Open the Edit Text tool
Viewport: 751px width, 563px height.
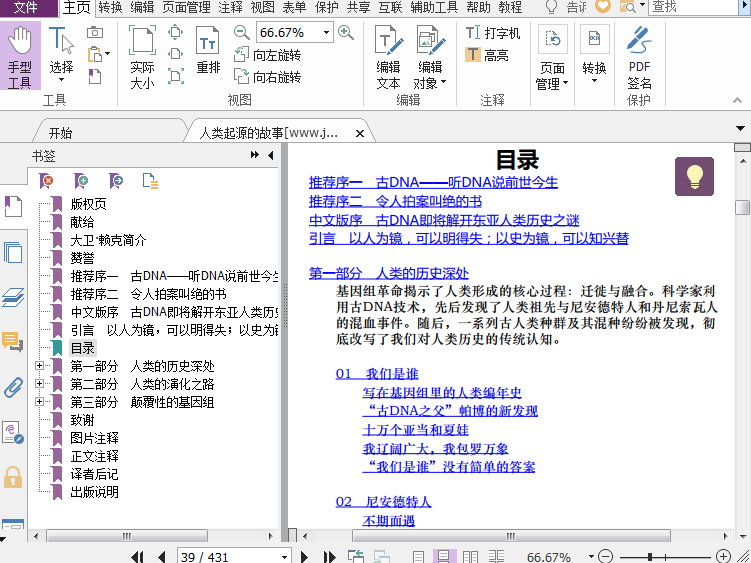click(388, 57)
